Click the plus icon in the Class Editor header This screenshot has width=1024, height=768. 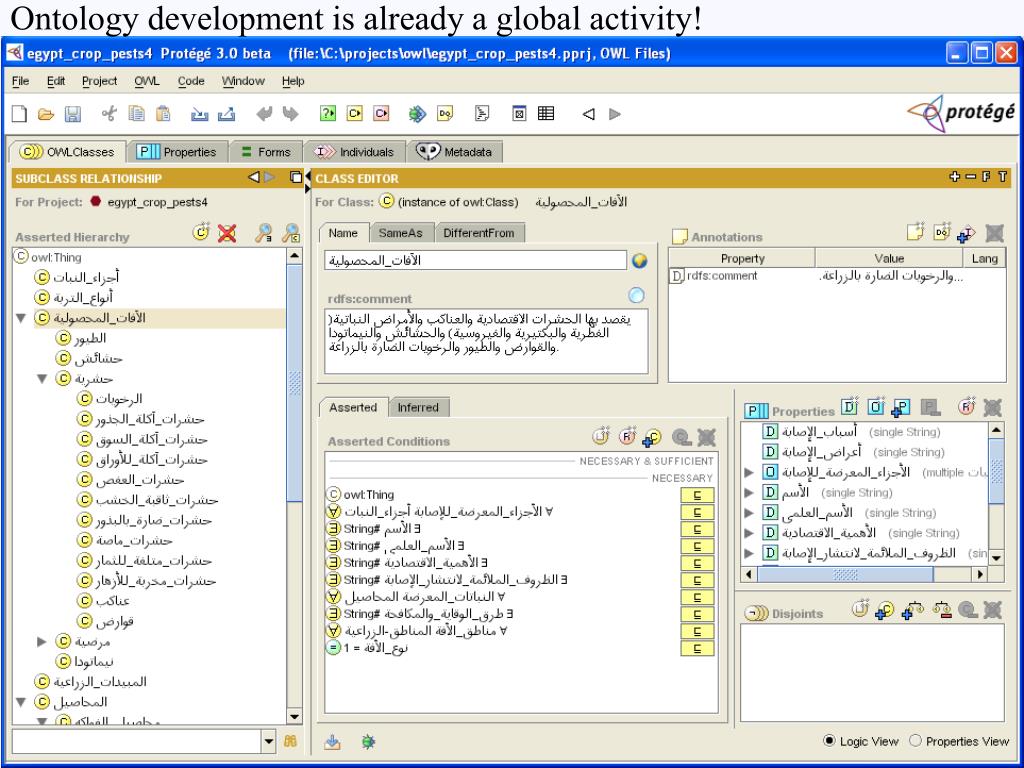(955, 177)
